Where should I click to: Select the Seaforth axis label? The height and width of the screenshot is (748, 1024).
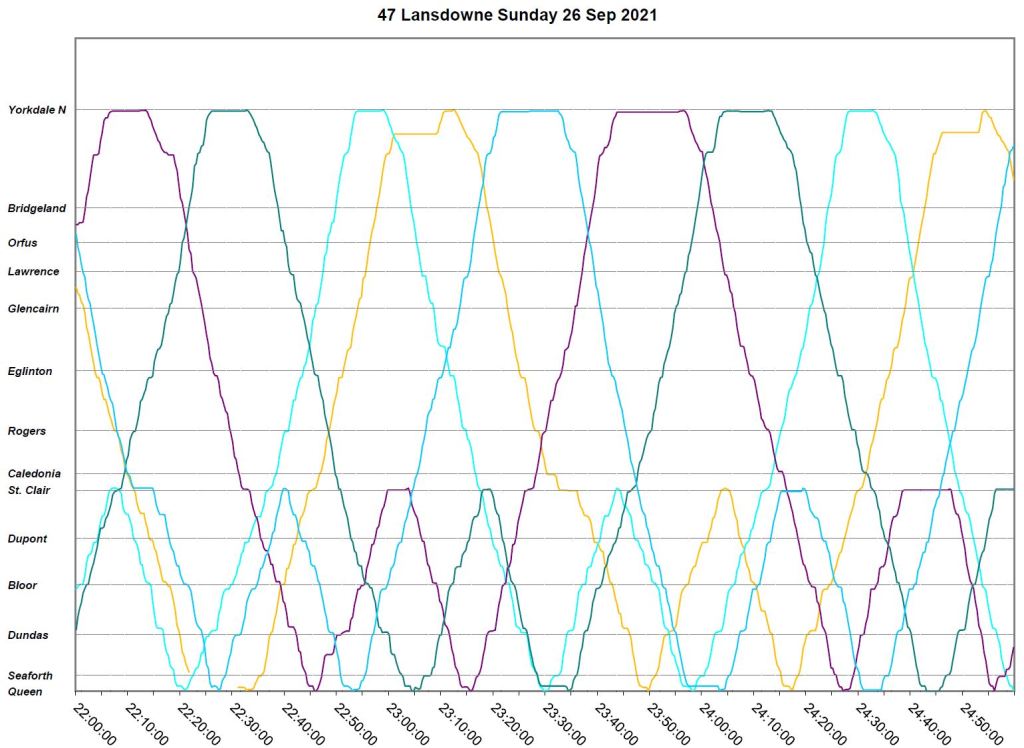30,676
